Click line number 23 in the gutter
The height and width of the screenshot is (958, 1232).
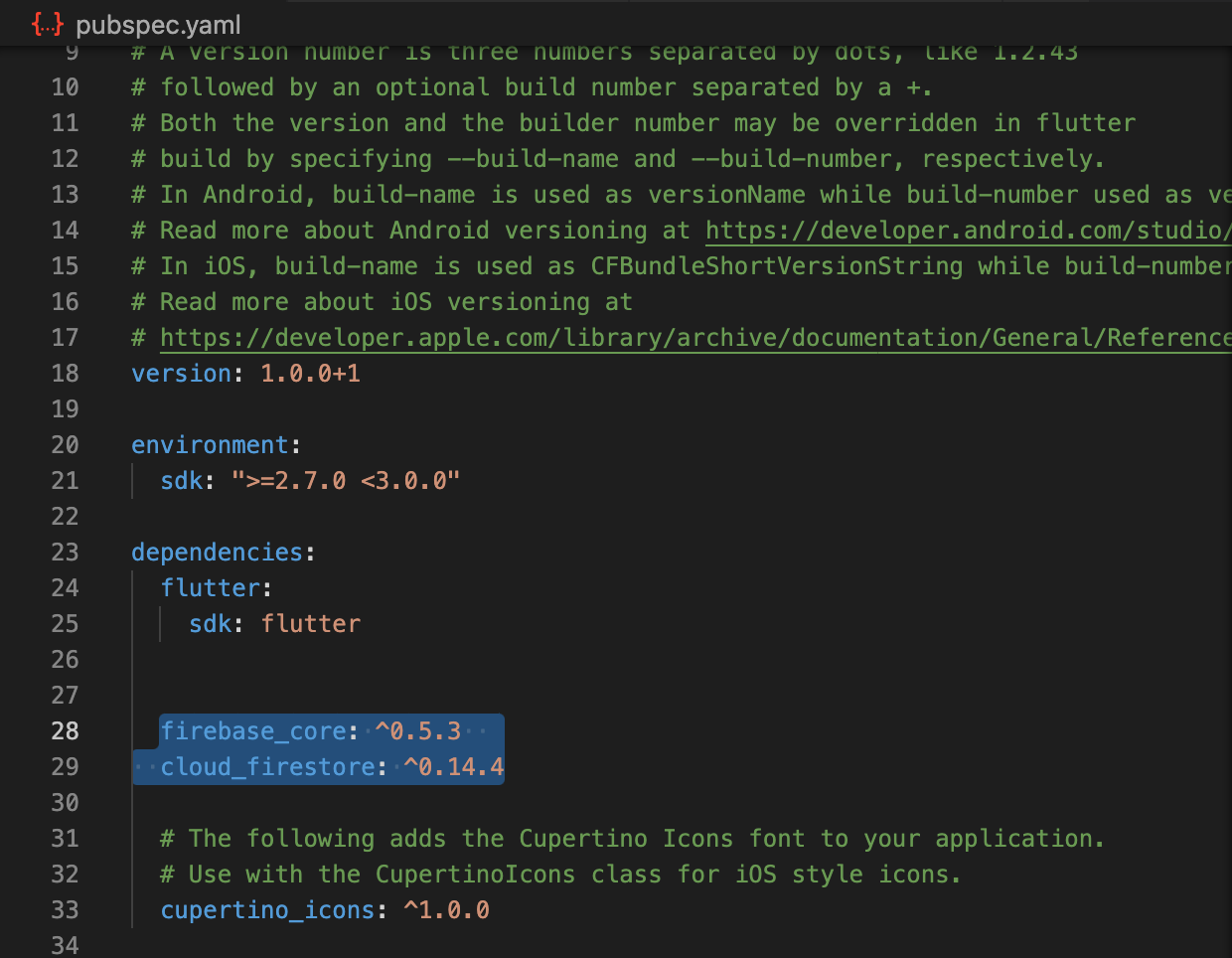(x=65, y=553)
